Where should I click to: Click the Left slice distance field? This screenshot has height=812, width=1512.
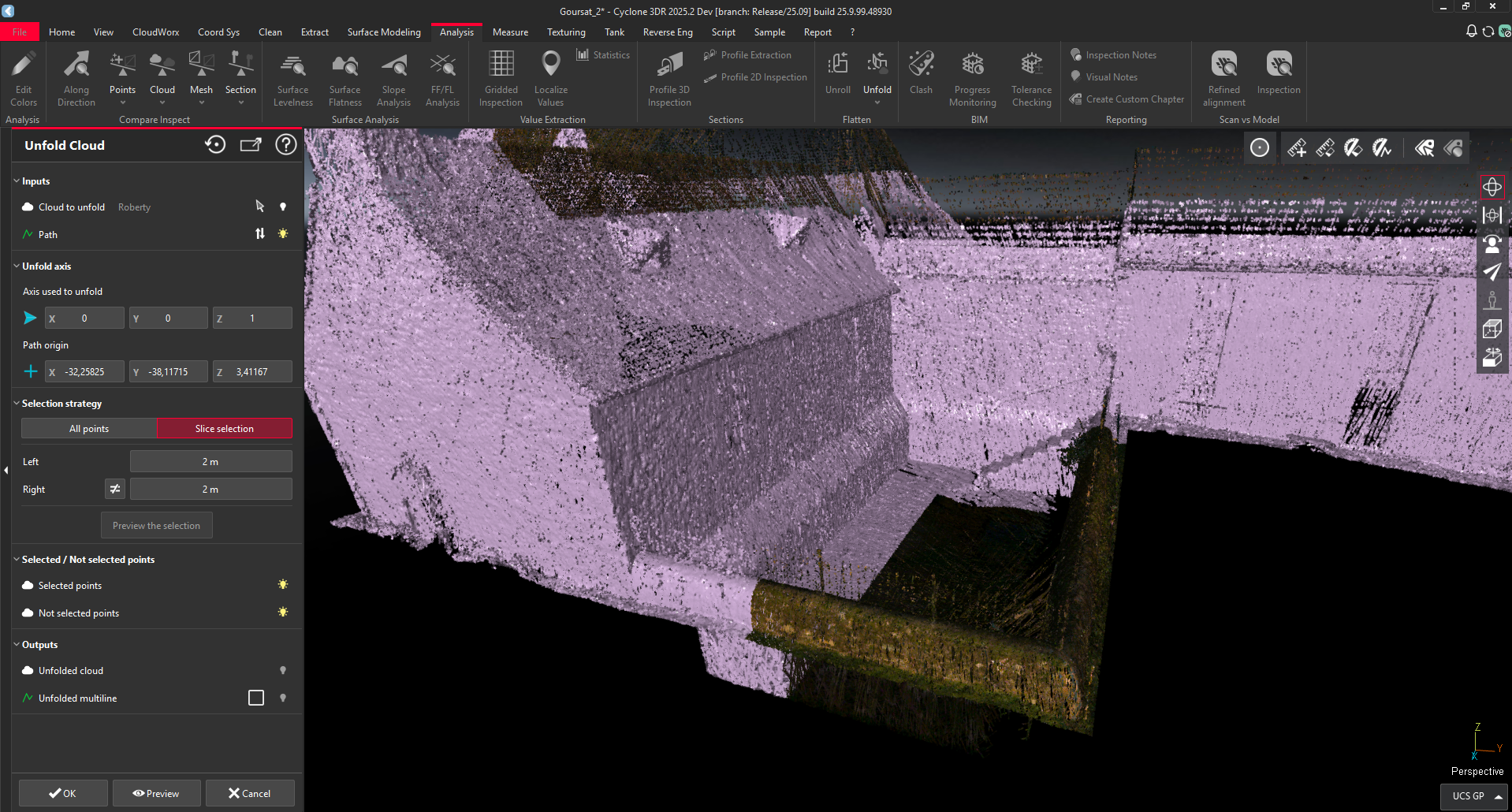click(x=210, y=462)
